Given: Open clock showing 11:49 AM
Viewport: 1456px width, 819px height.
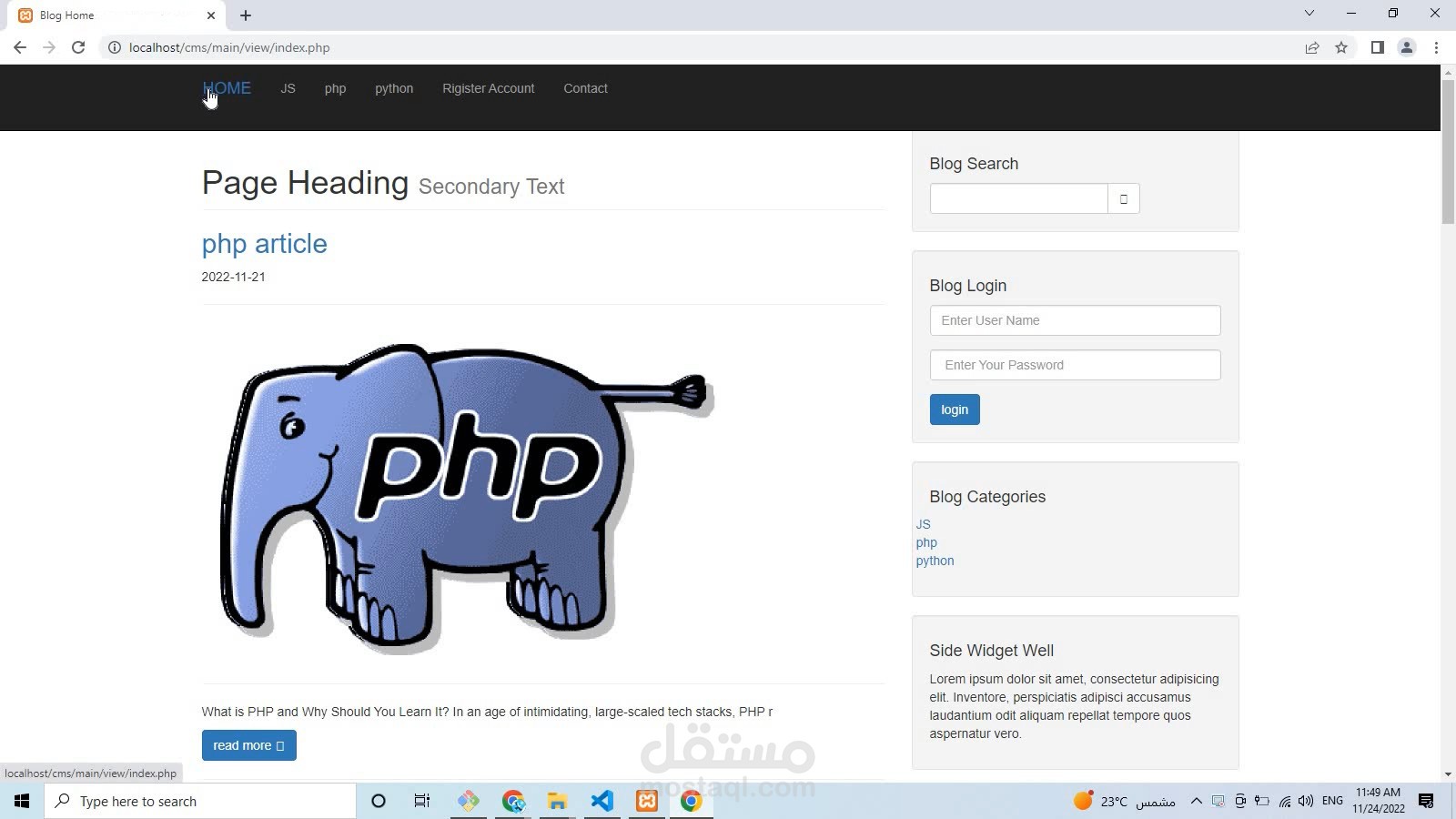Looking at the screenshot, I should 1378,801.
